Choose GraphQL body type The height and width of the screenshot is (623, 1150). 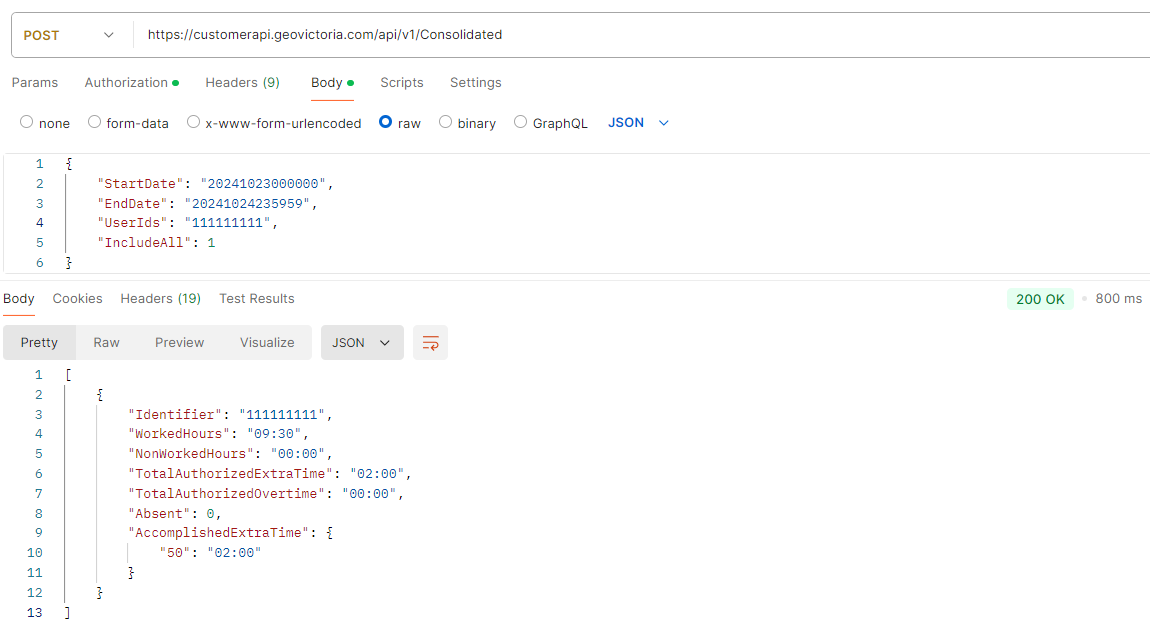[x=521, y=123]
